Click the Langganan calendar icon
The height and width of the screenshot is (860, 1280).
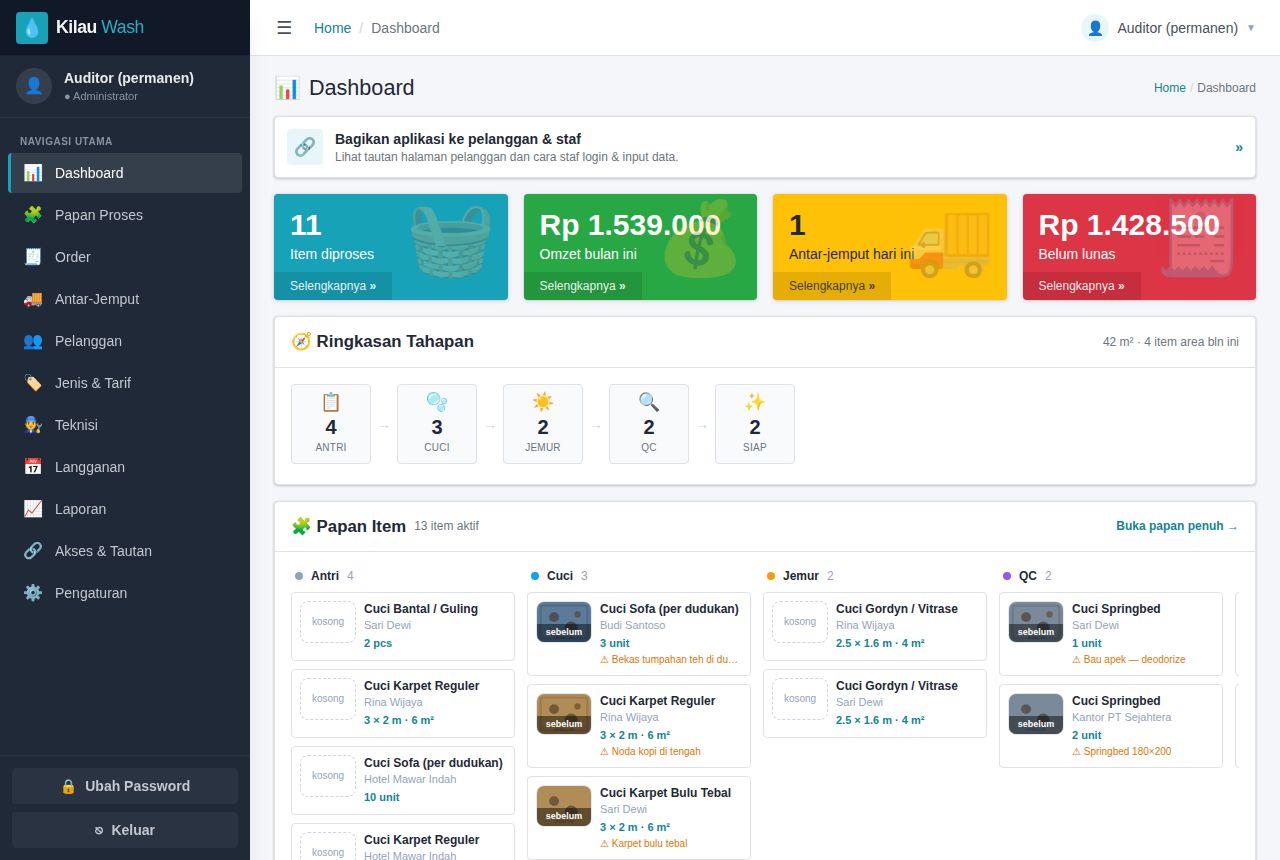(x=33, y=467)
